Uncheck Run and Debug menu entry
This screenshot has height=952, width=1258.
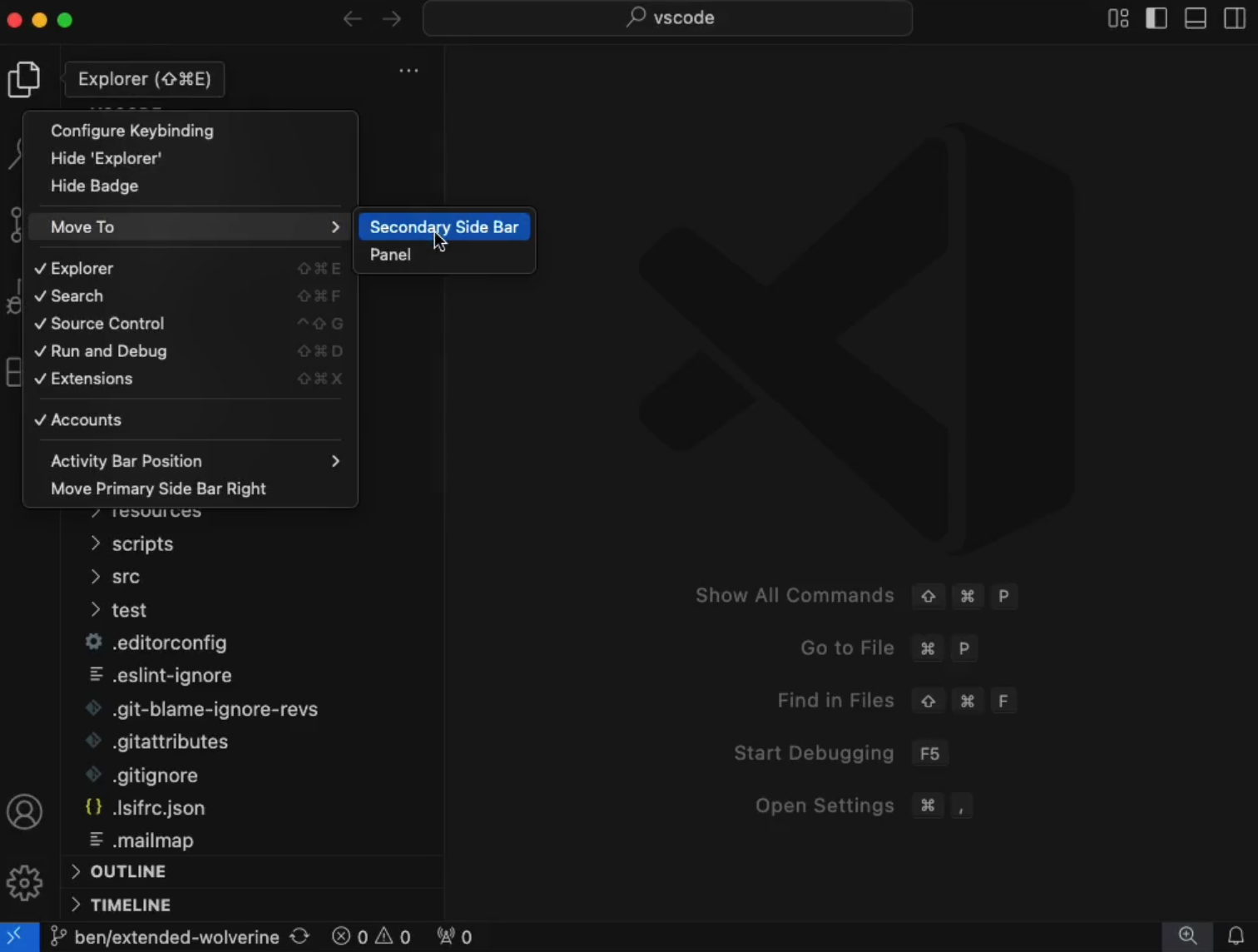[191, 351]
